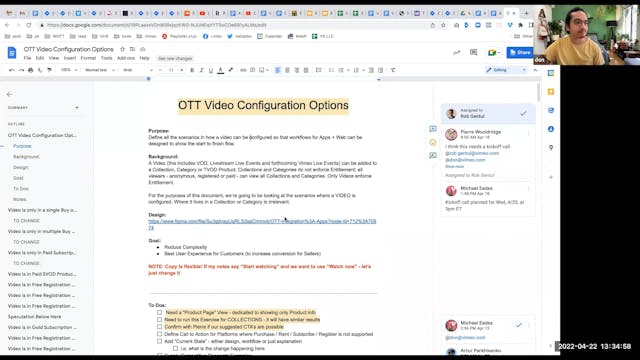Check 'Confirm with Pierre' to-do checkbox
The height and width of the screenshot is (360, 640).
159,327
